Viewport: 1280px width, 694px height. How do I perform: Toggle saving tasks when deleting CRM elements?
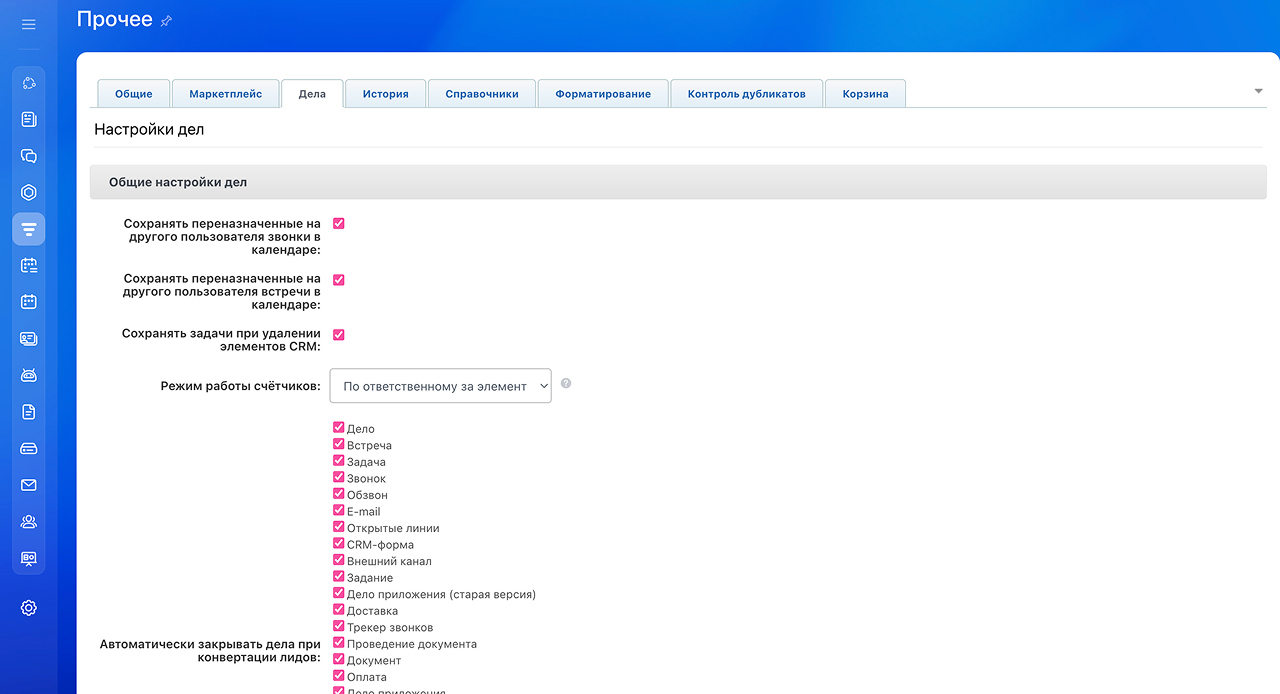tap(338, 335)
